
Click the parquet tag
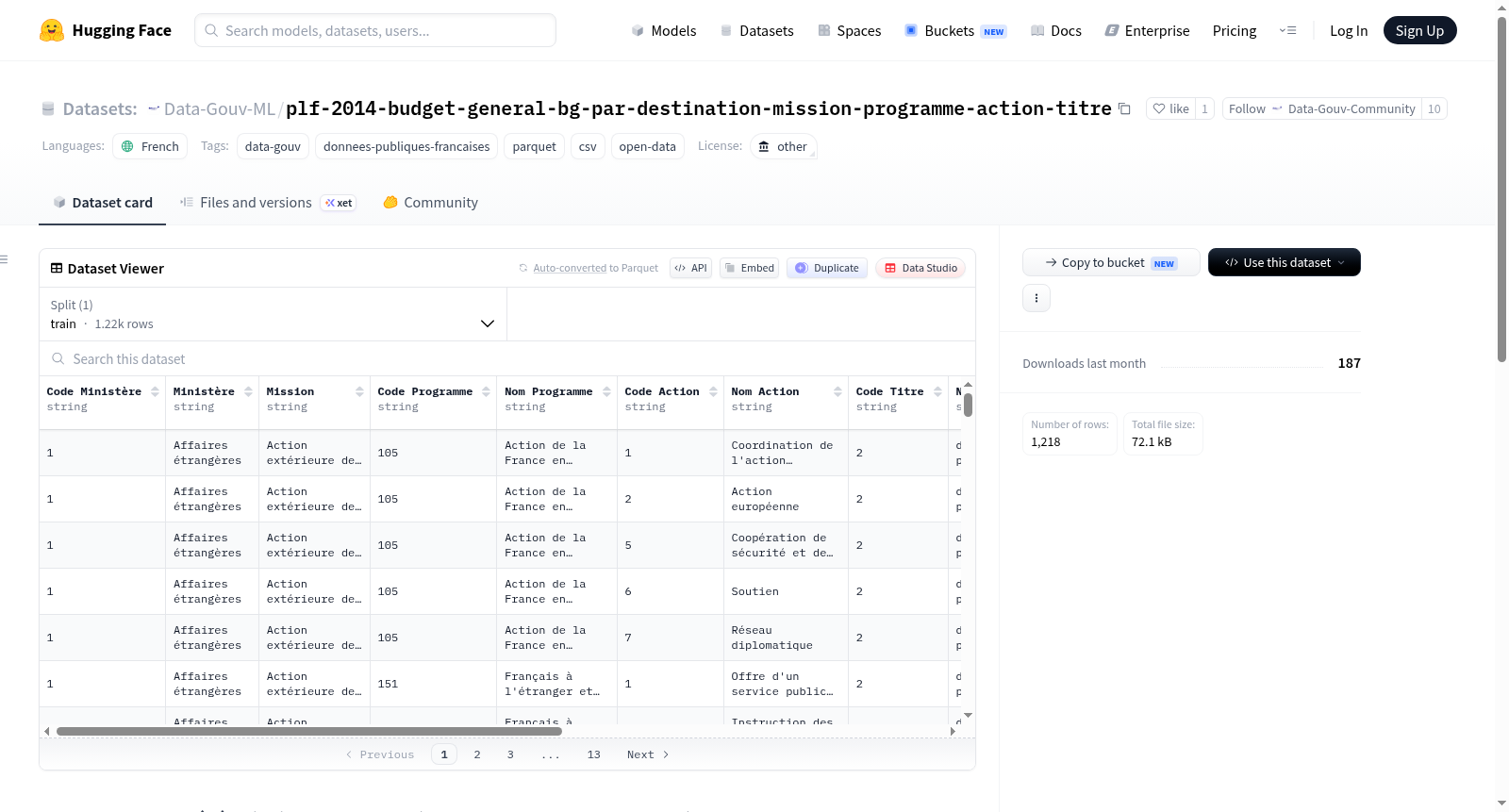[535, 146]
